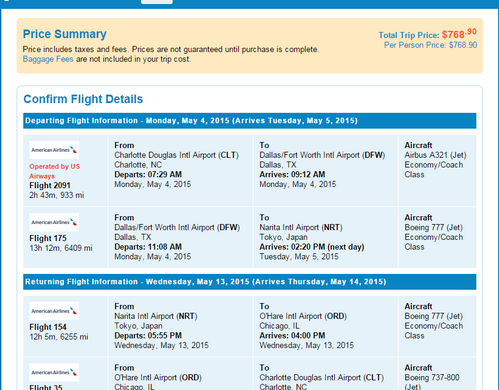Screen dimensions: 499x390
Task: Click American Airlines logo for Flight 35
Action: [54, 372]
